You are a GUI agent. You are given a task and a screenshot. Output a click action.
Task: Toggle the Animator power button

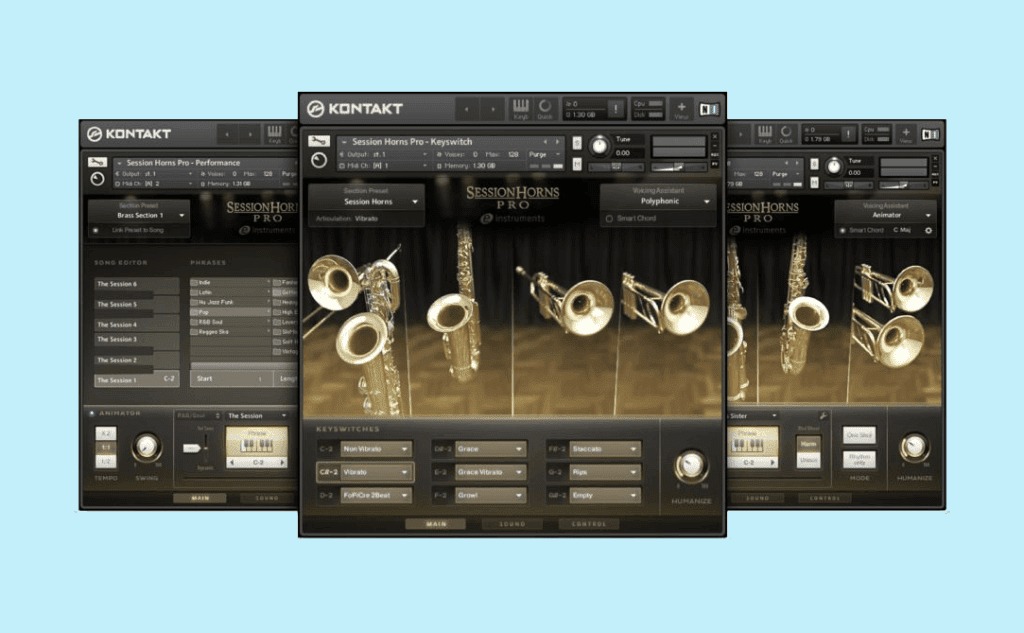pos(91,412)
